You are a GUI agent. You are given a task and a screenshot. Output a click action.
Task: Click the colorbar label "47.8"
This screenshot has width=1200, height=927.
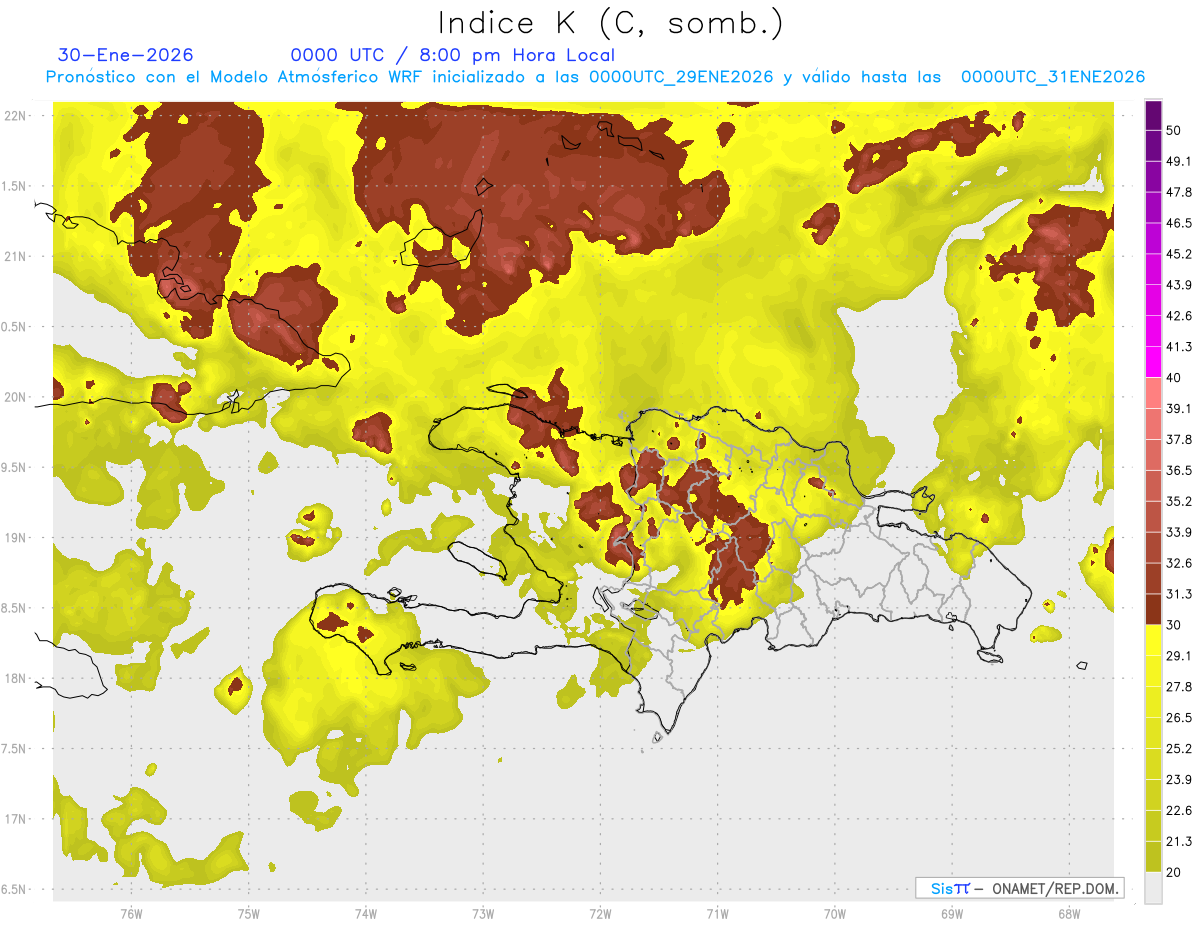[x=1179, y=192]
